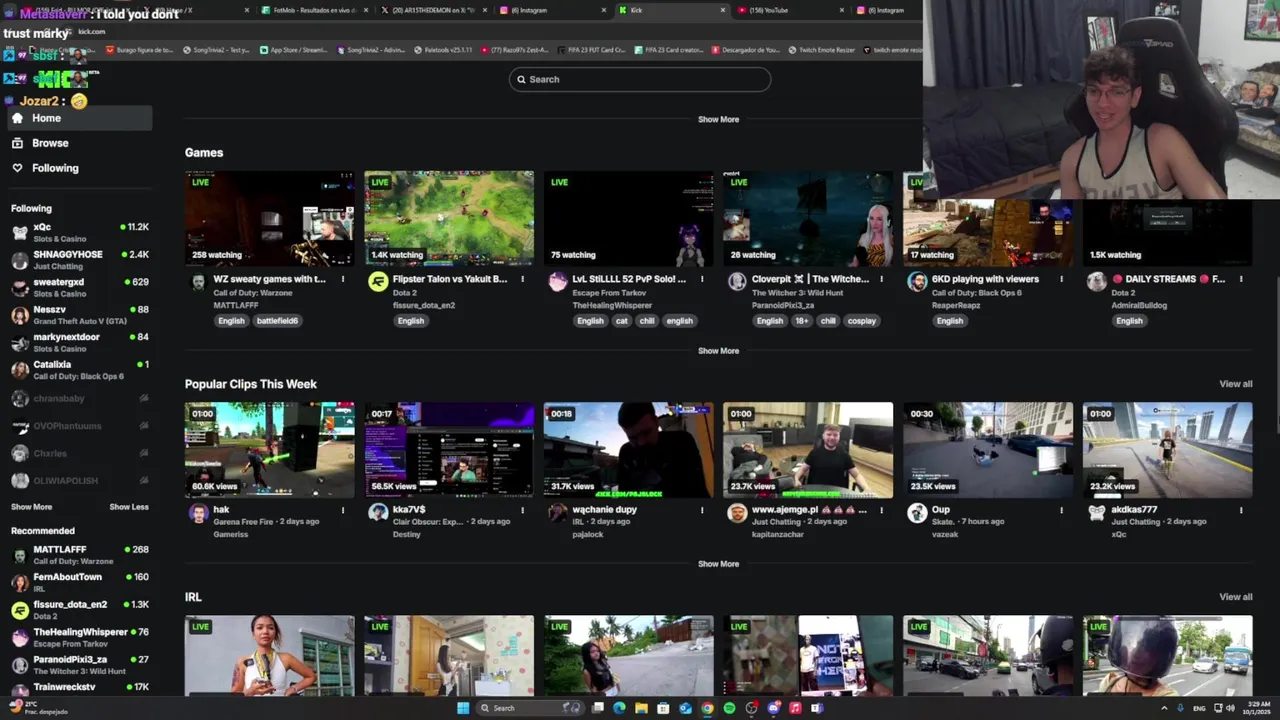The width and height of the screenshot is (1280, 720).
Task: Open Spotify in taskbar
Action: (x=729, y=708)
